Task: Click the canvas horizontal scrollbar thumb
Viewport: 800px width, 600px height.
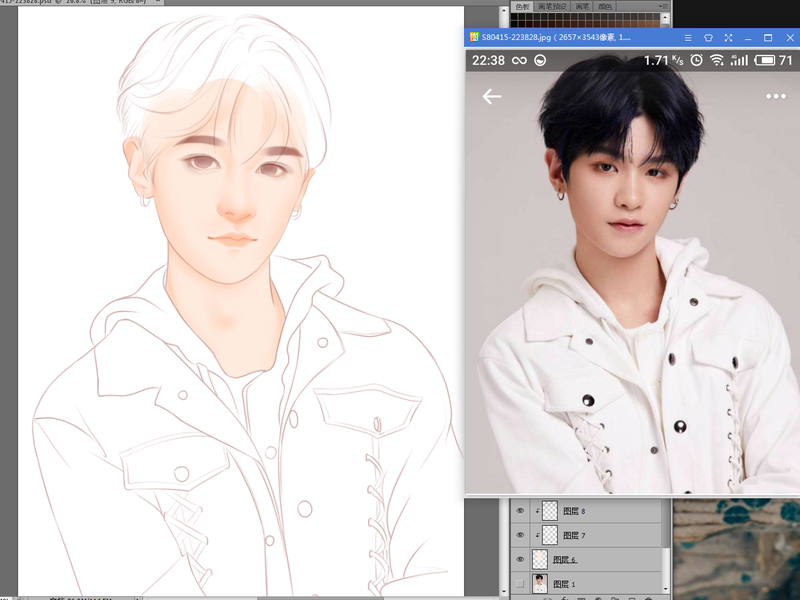Action: coord(320,598)
